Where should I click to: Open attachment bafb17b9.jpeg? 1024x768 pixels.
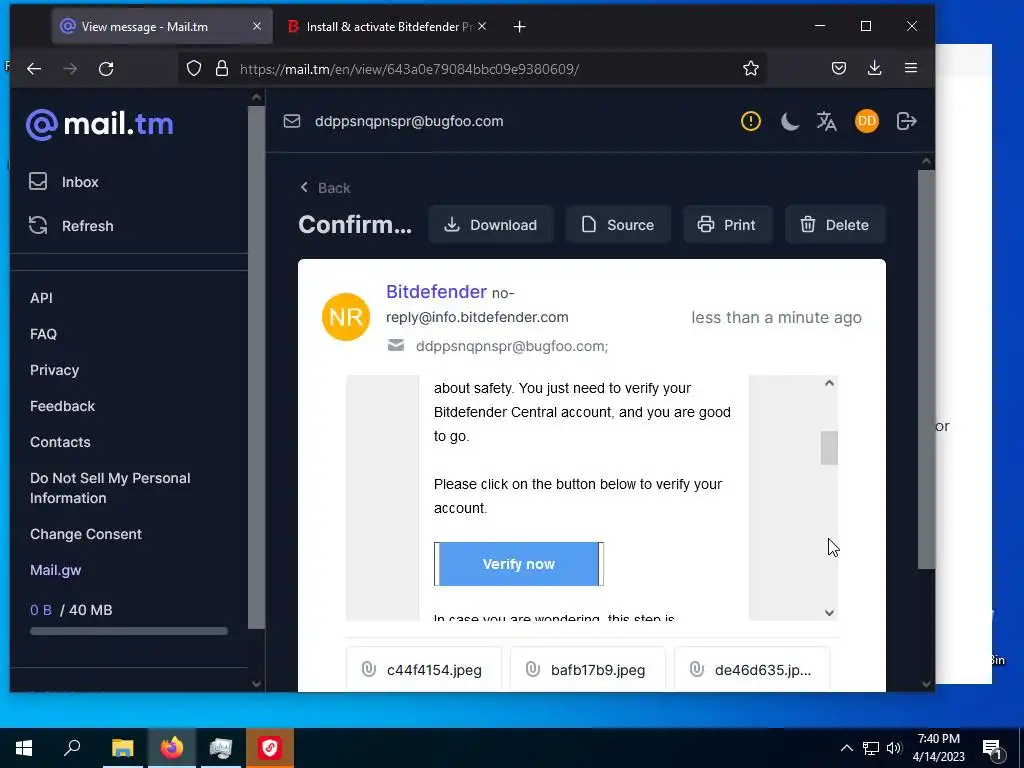[x=588, y=669]
